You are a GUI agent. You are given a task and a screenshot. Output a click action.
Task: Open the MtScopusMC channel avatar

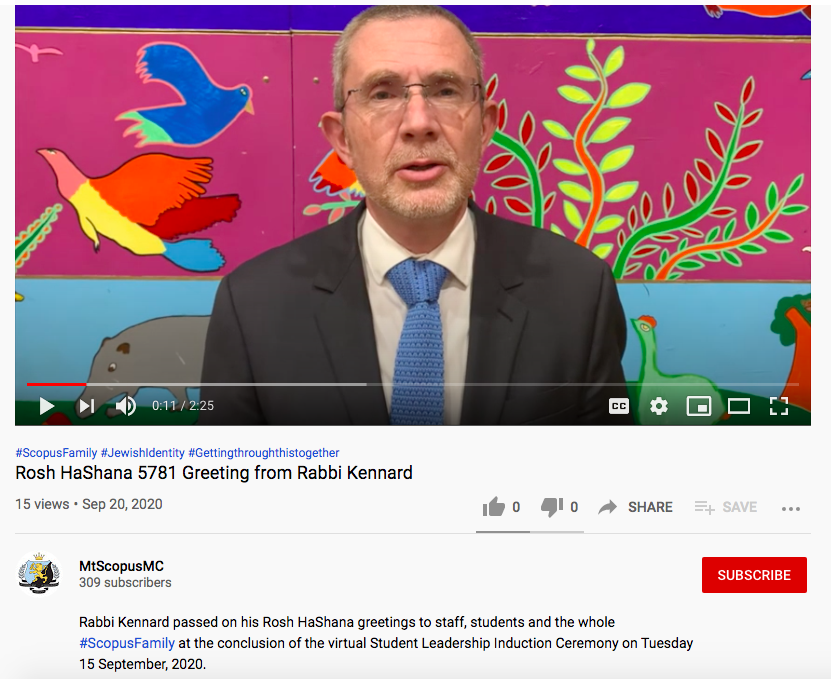tap(39, 574)
